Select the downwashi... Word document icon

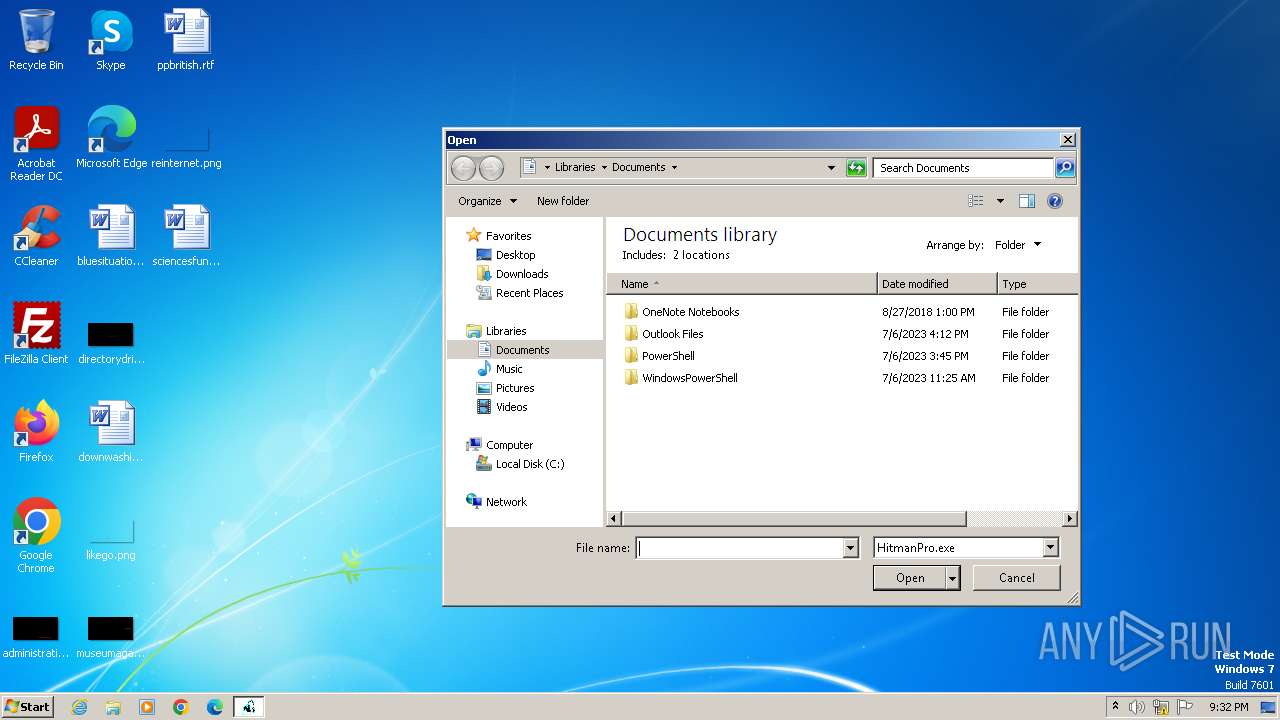(111, 431)
